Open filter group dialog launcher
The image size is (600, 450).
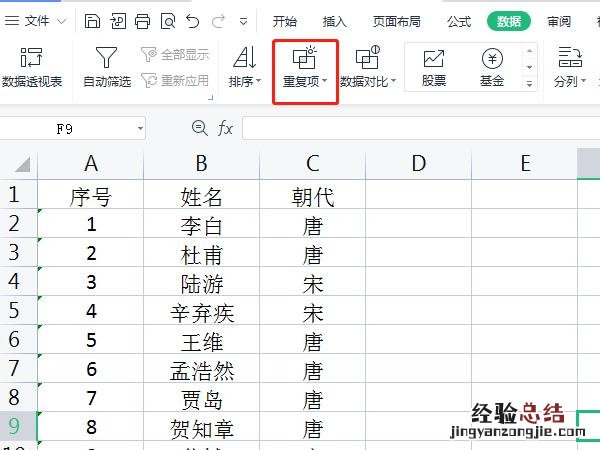point(210,98)
